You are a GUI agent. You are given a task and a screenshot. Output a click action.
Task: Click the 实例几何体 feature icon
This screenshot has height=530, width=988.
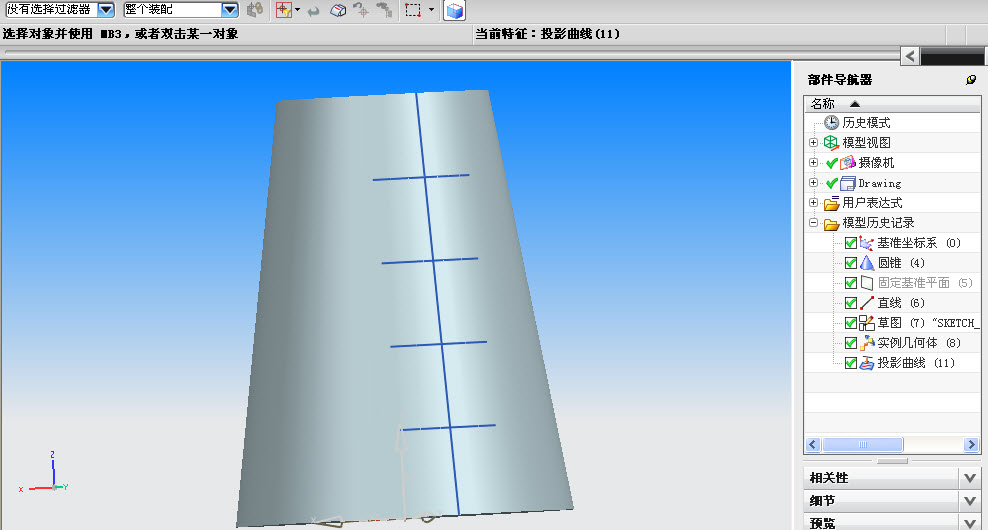click(866, 343)
